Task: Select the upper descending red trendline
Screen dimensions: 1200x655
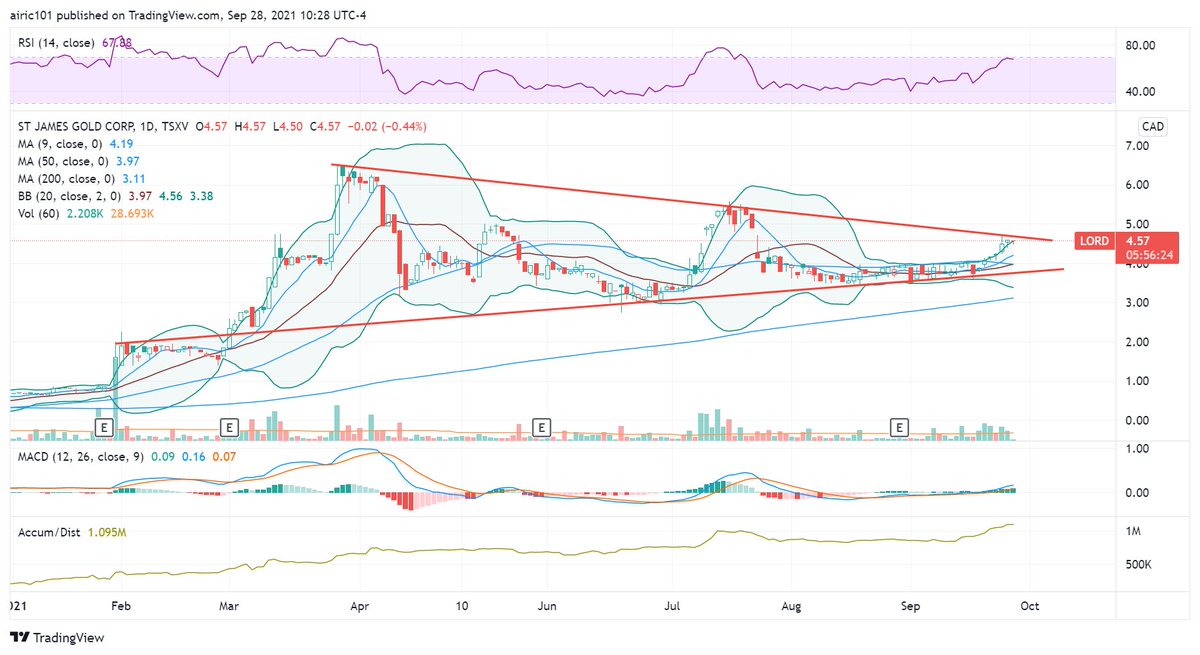Action: (690, 203)
